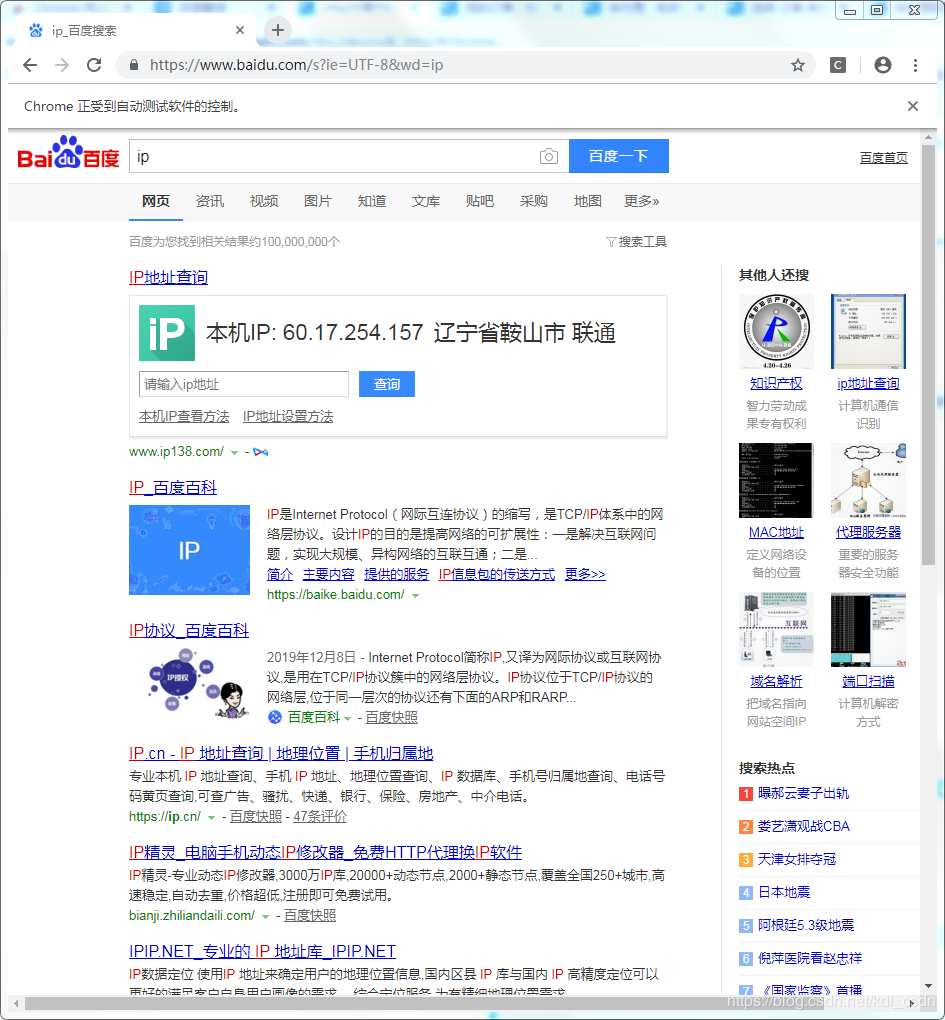The image size is (945, 1020).
Task: Open the user profile avatar icon
Action: [x=883, y=65]
